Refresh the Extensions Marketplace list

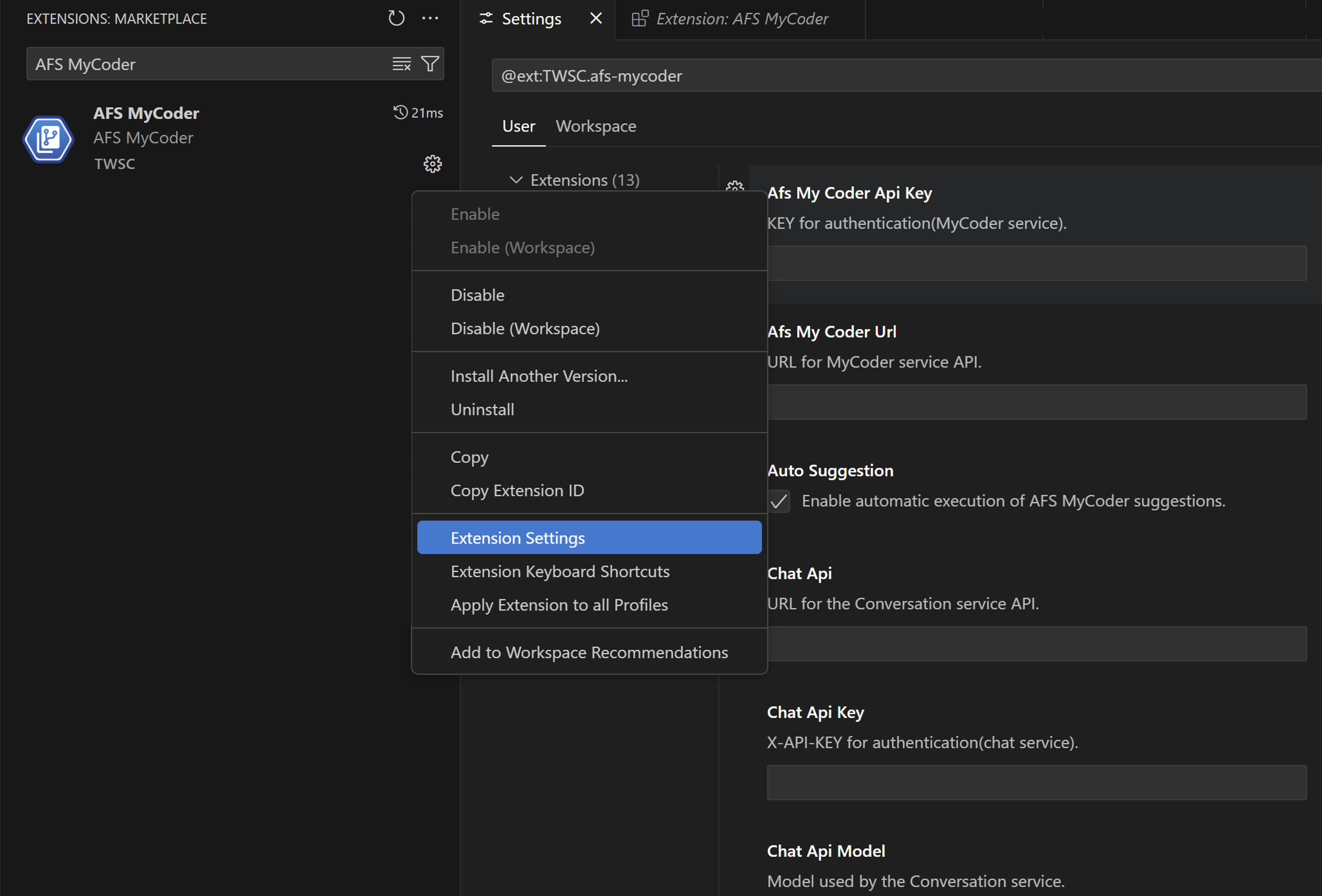click(396, 18)
